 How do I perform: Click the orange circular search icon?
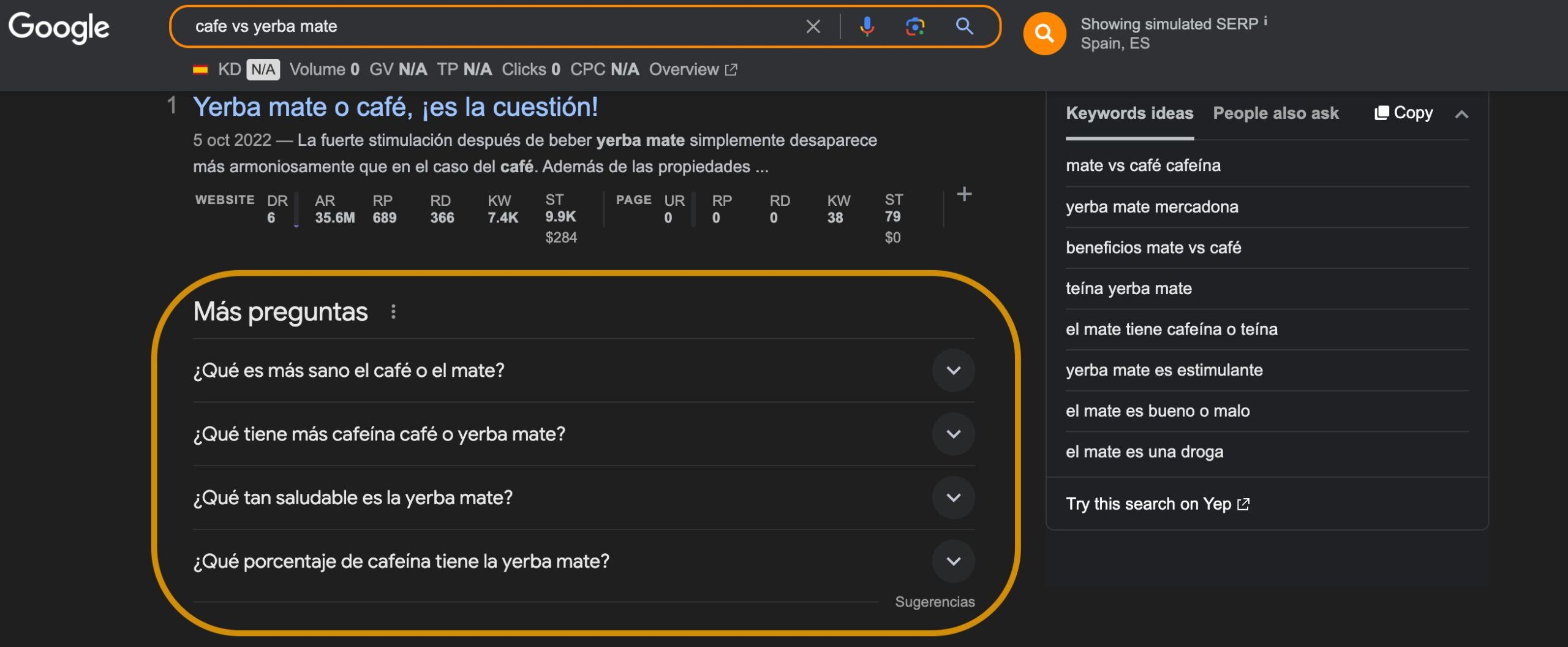tap(1044, 33)
